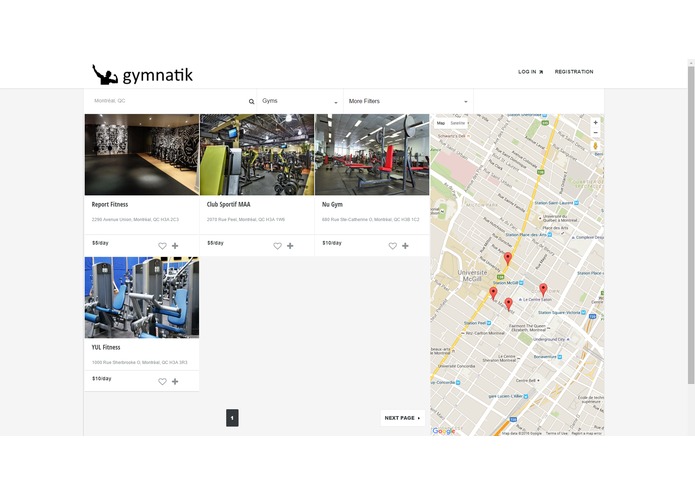Click Club Sportif MAA $5/day price
Image resolution: width=695 pixels, height=494 pixels.
pyautogui.click(x=215, y=243)
